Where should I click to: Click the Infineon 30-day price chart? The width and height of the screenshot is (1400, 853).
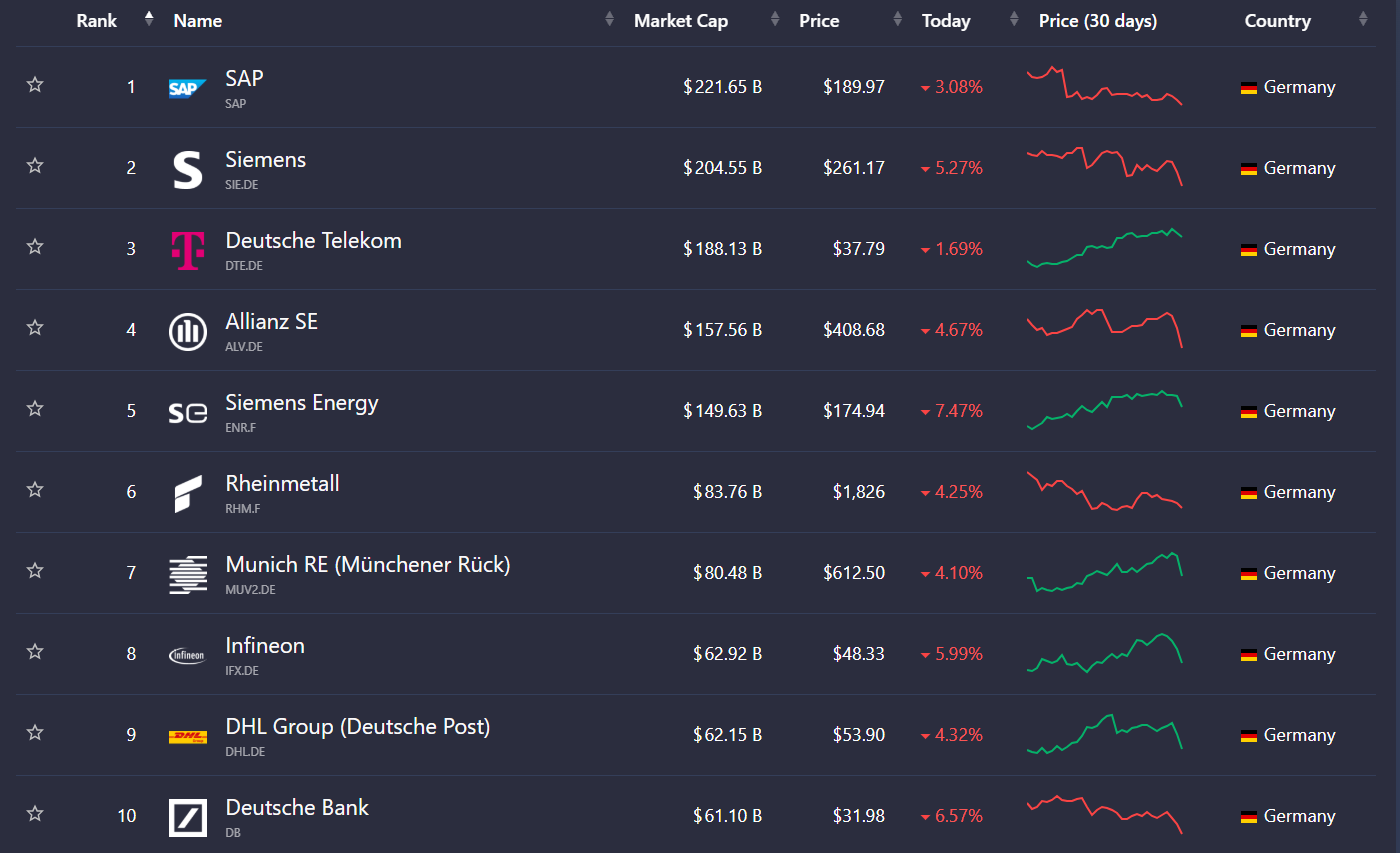[x=1104, y=653]
